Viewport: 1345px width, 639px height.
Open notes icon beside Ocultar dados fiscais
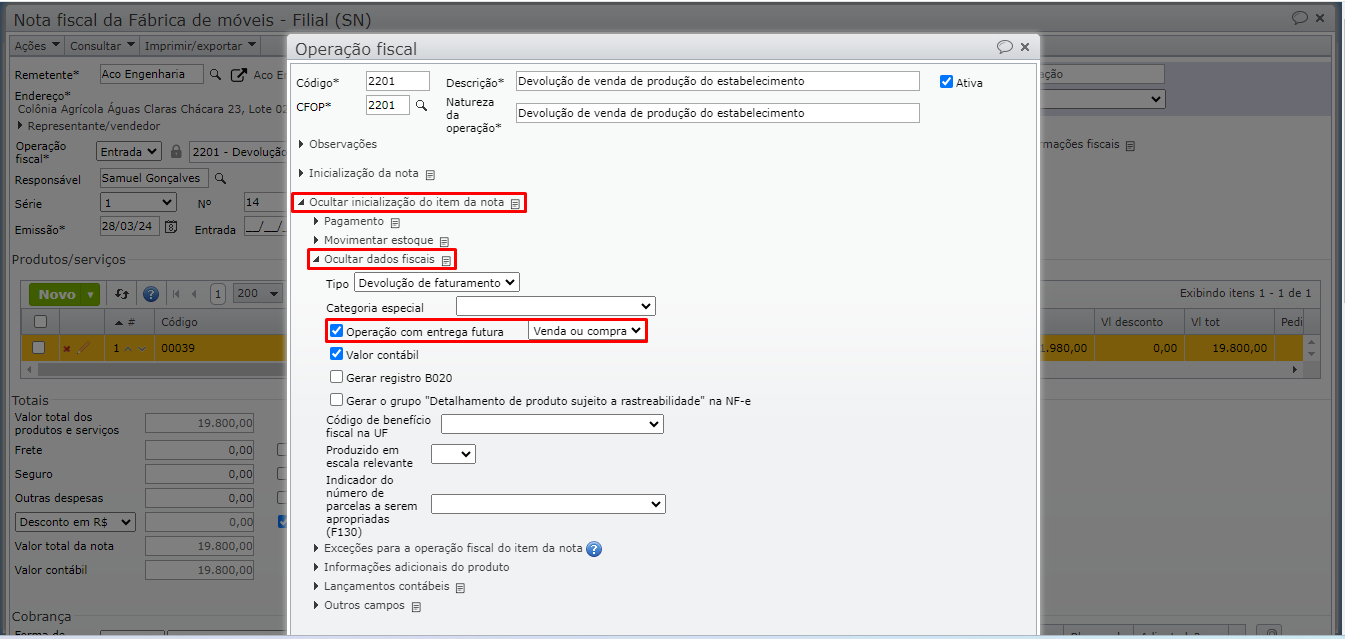(x=446, y=260)
